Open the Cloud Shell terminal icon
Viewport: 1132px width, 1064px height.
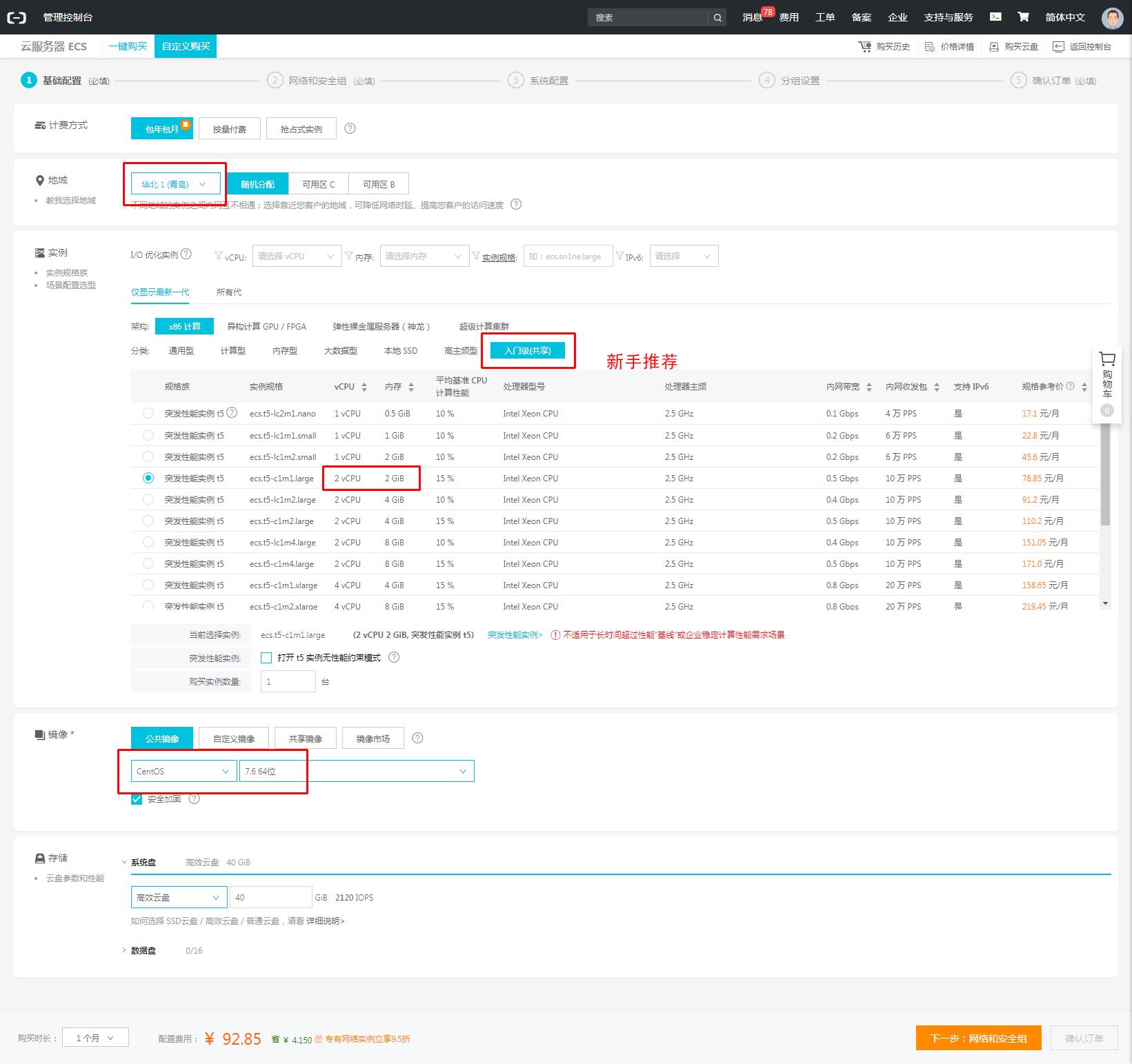[995, 17]
